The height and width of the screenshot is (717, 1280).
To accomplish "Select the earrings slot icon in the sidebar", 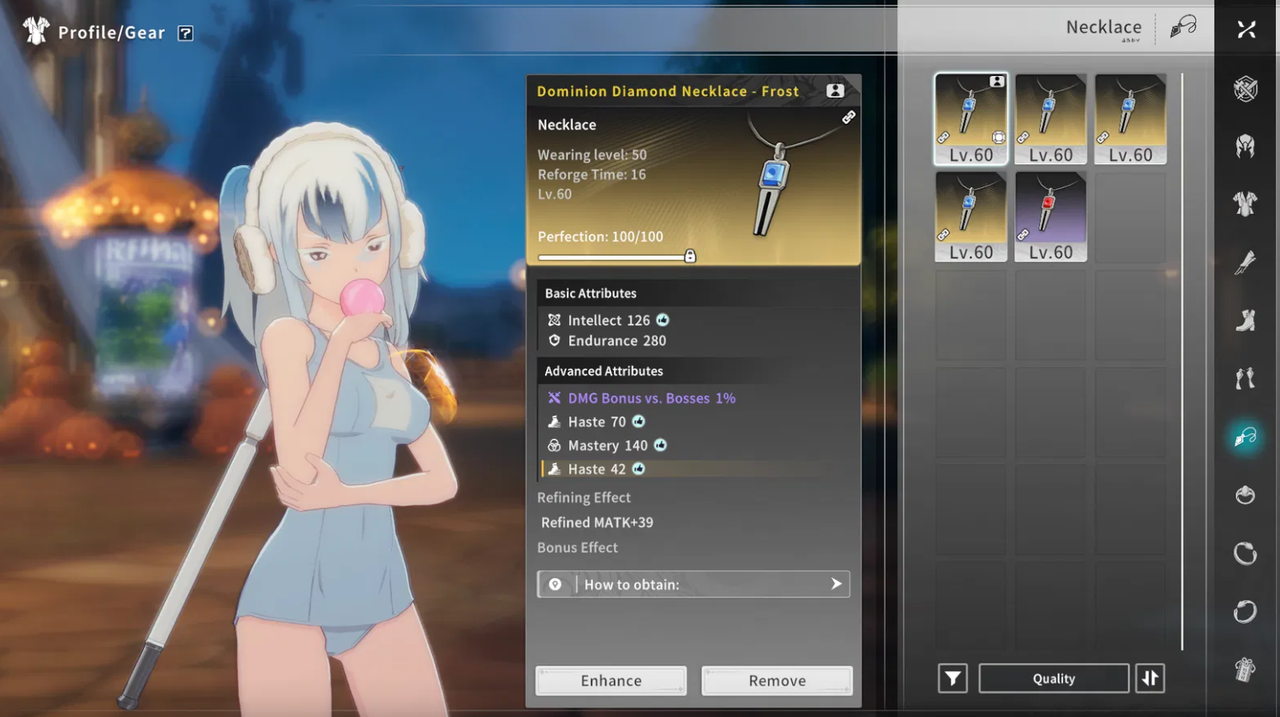I will coord(1245,379).
